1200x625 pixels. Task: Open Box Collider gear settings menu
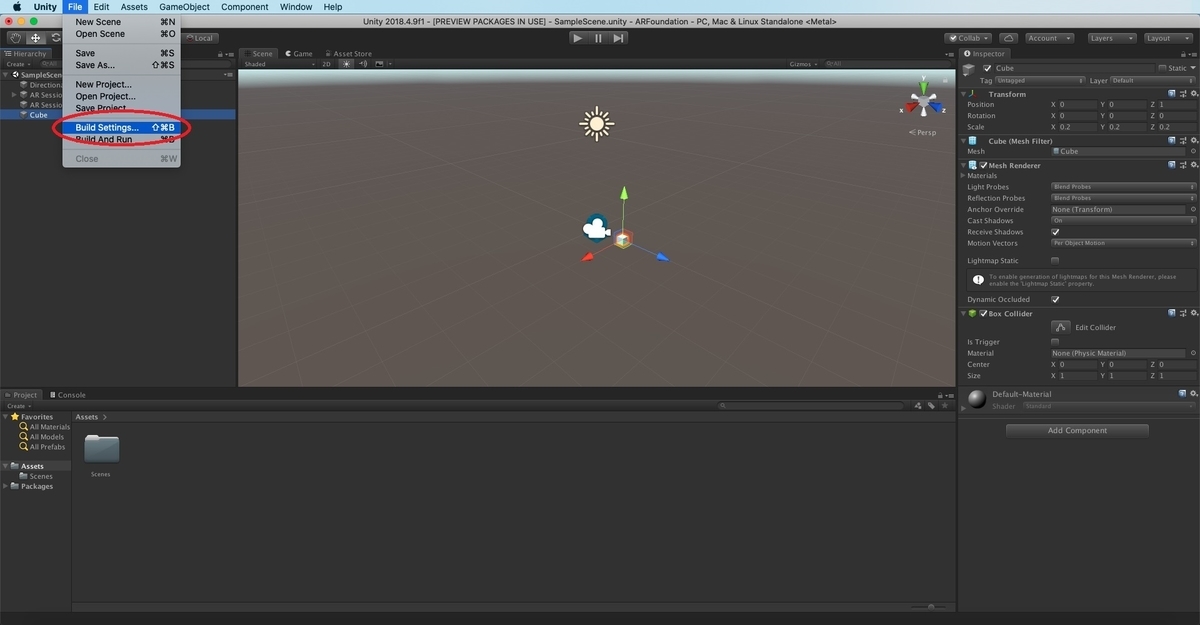tap(1192, 313)
